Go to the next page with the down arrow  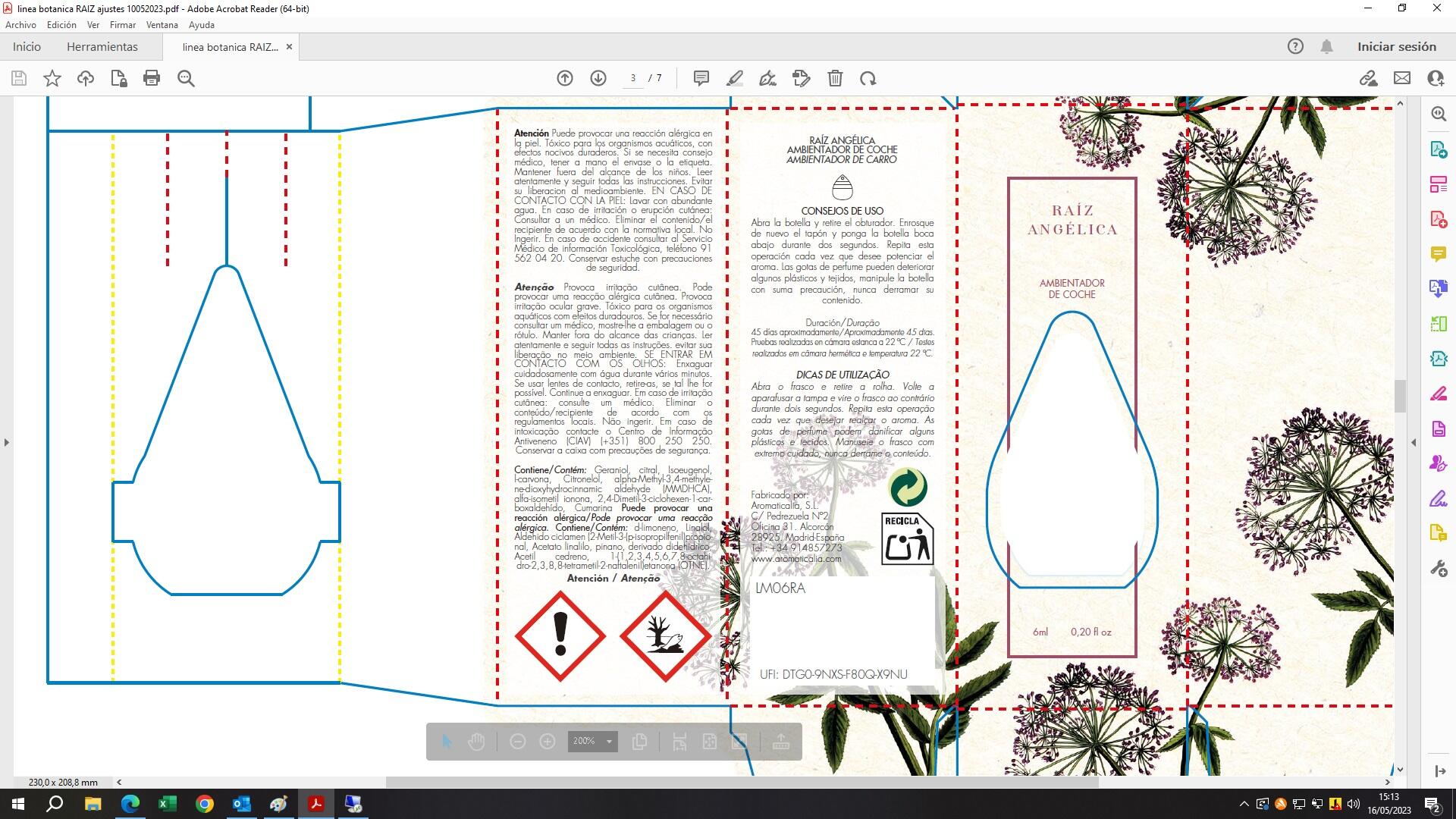pyautogui.click(x=598, y=78)
